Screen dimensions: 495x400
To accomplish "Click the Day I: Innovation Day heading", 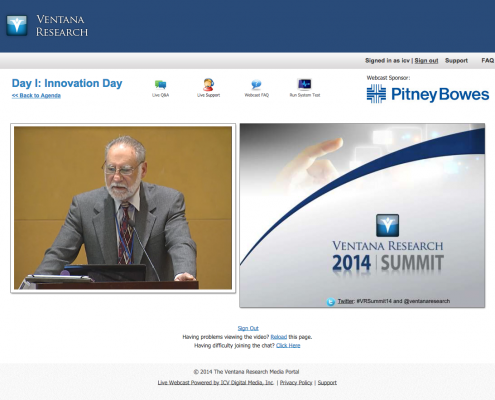I will click(67, 83).
